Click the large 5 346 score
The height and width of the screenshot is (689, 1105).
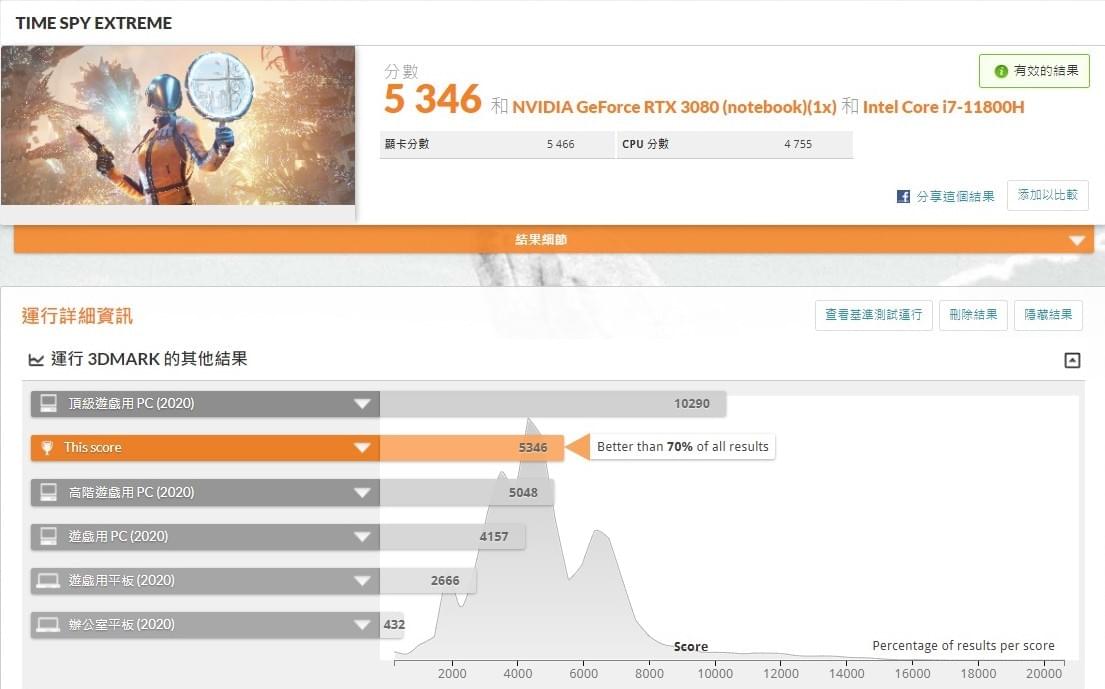(433, 99)
